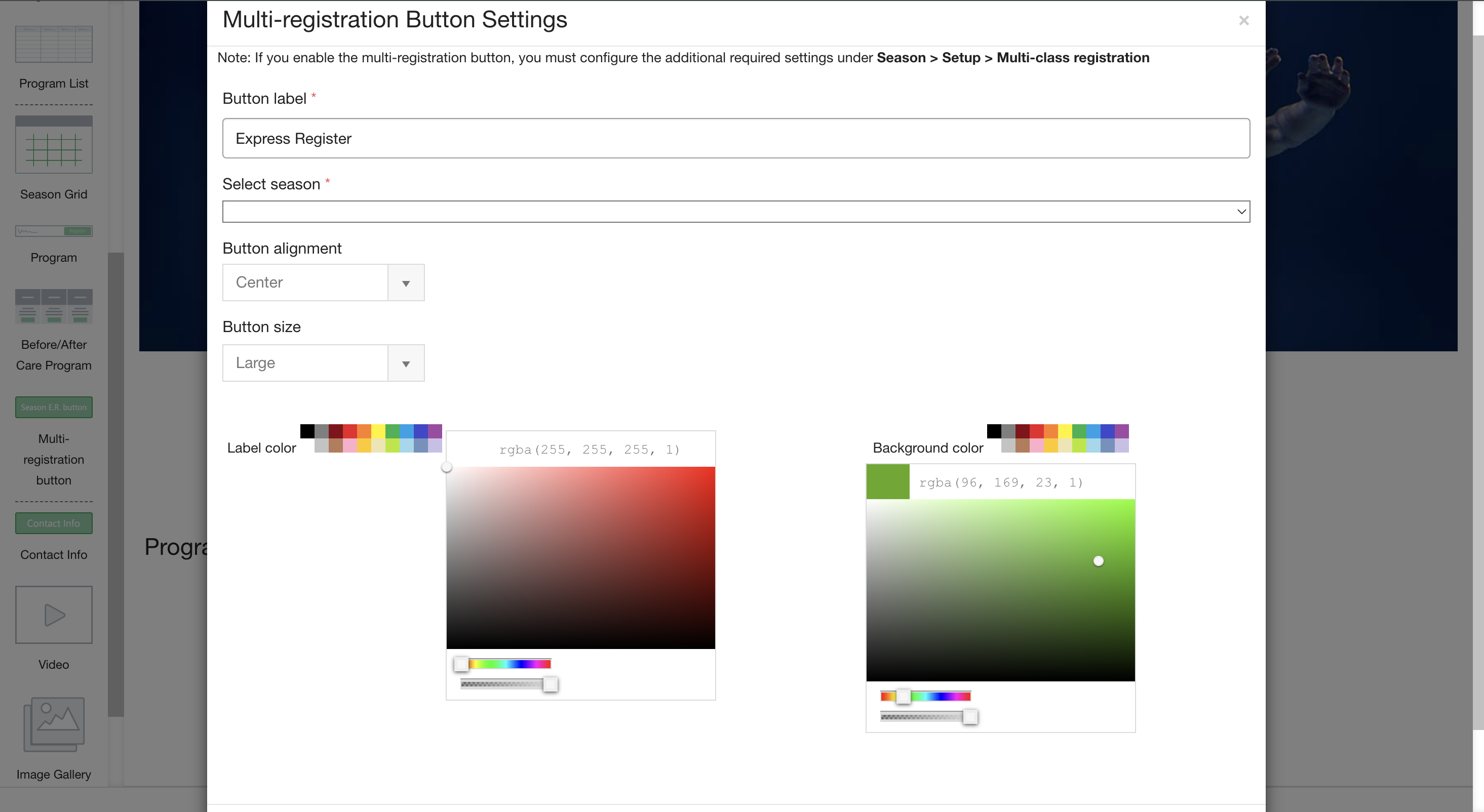Select the Season Grid widget icon

point(54,145)
